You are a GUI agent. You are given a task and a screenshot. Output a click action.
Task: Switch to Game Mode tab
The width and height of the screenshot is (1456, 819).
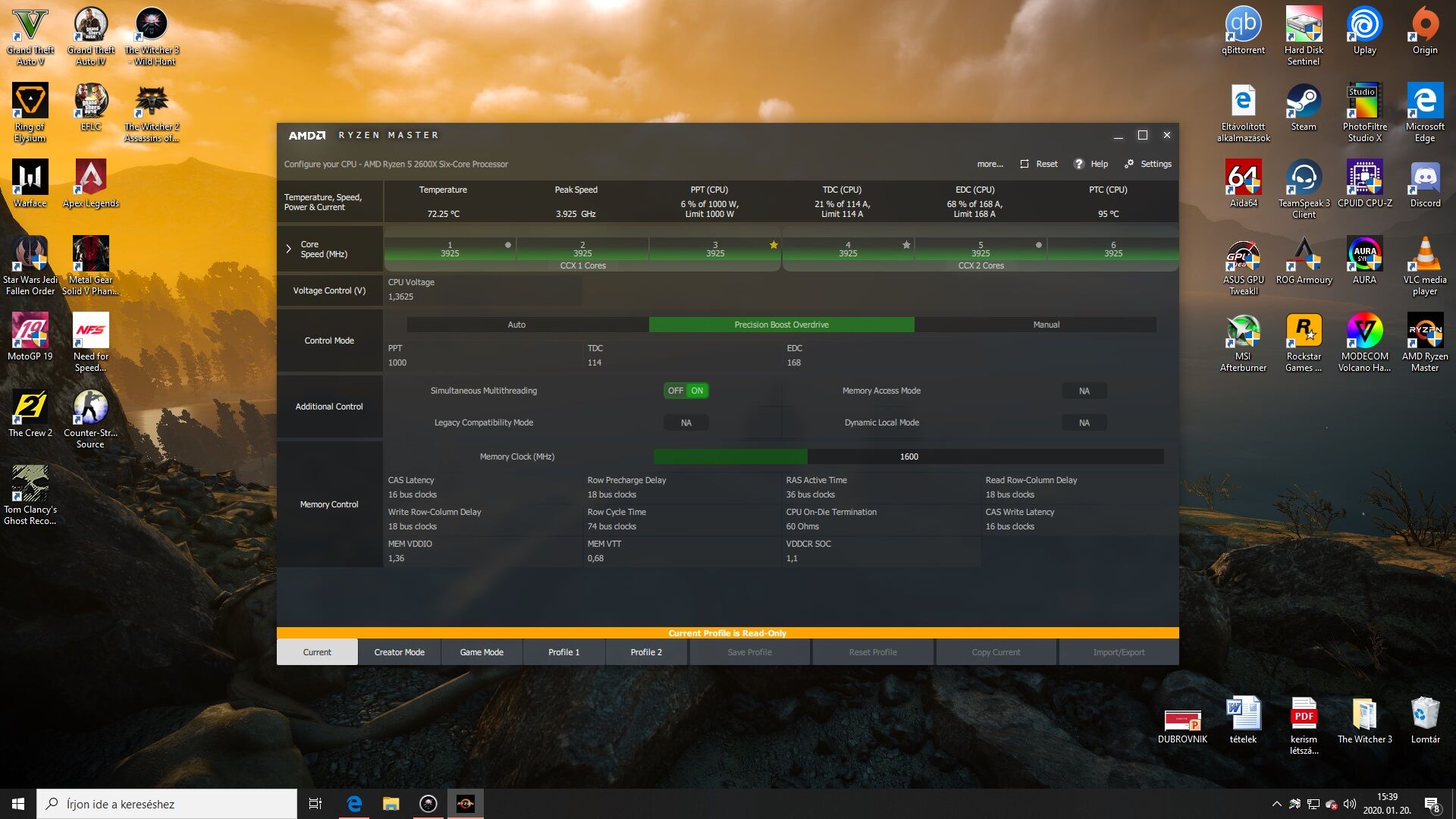(x=482, y=652)
